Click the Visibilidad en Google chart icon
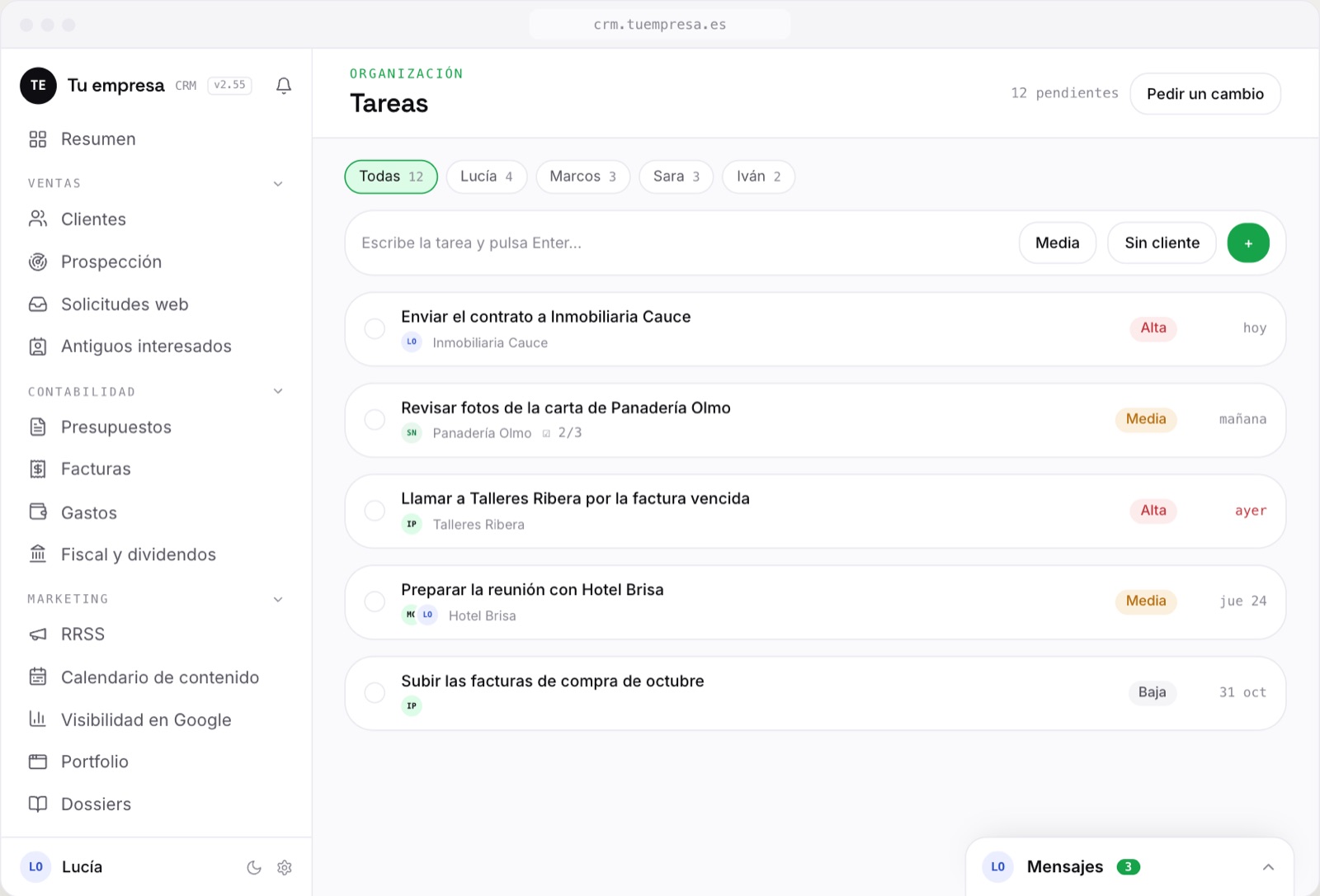Screen dimensions: 1320x896 38,719
